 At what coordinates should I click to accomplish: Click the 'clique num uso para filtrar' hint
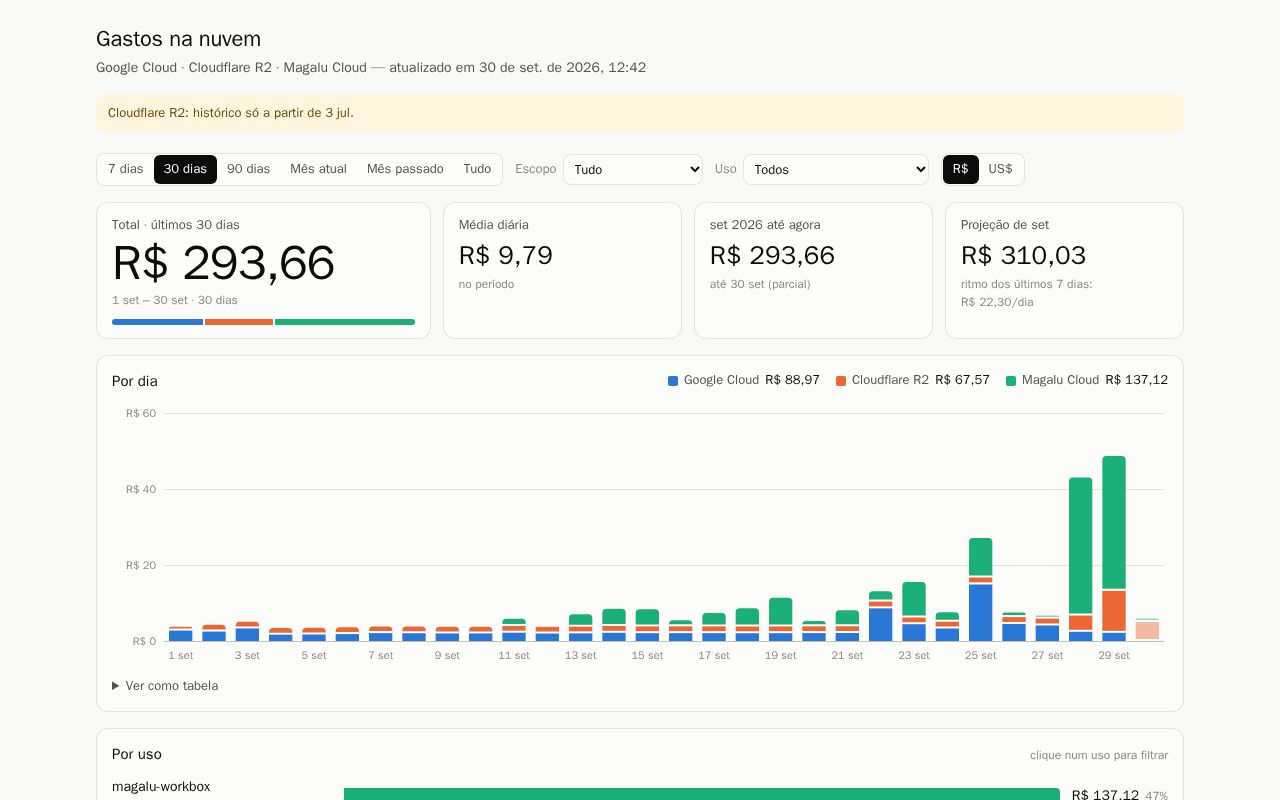click(1099, 755)
